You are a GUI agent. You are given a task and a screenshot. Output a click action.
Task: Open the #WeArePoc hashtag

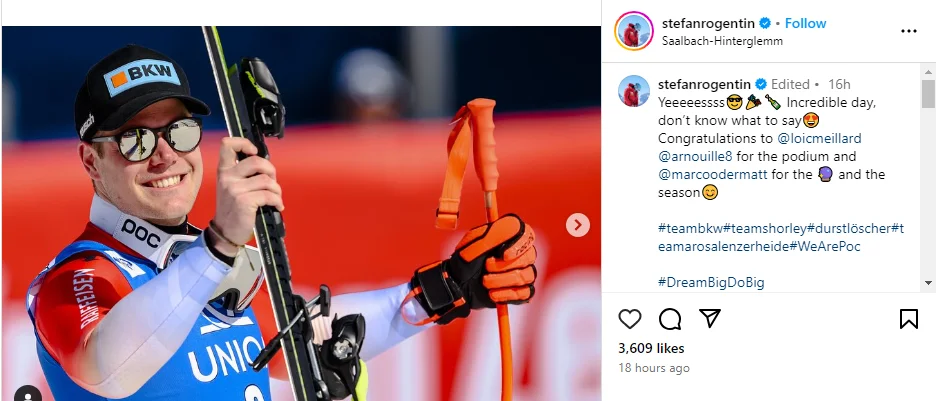pos(825,246)
